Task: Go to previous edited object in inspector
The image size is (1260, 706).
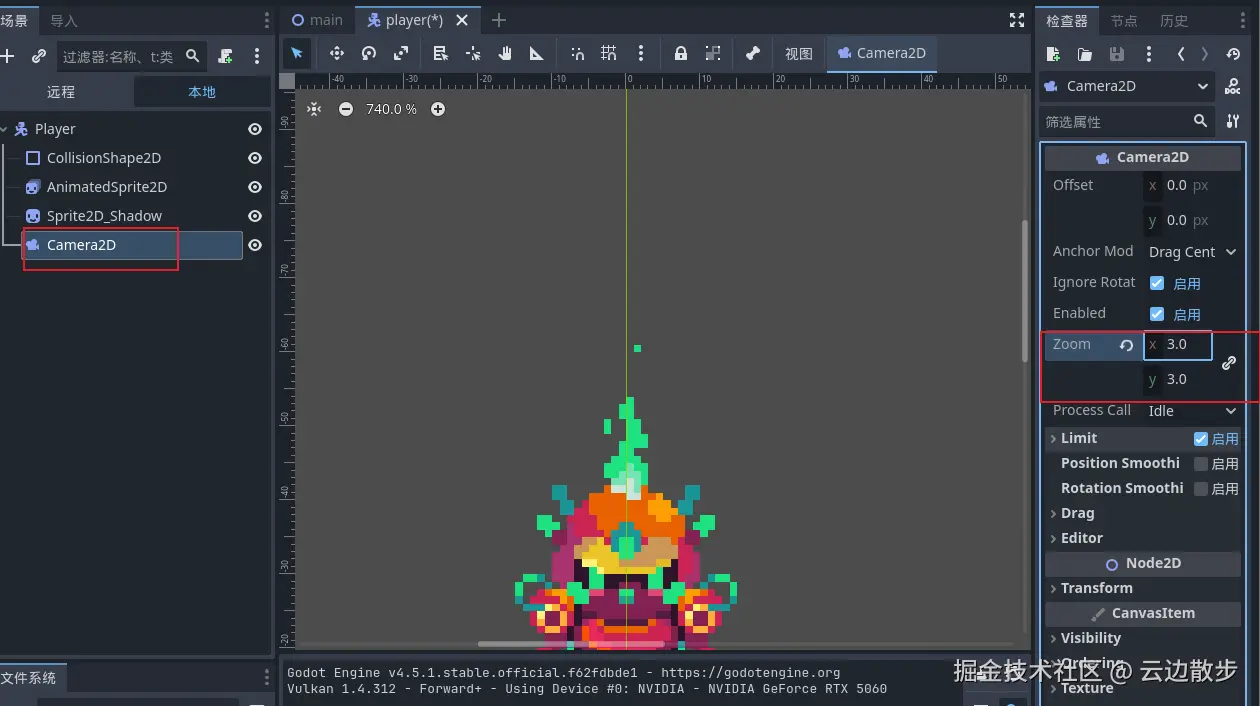Action: point(1181,54)
